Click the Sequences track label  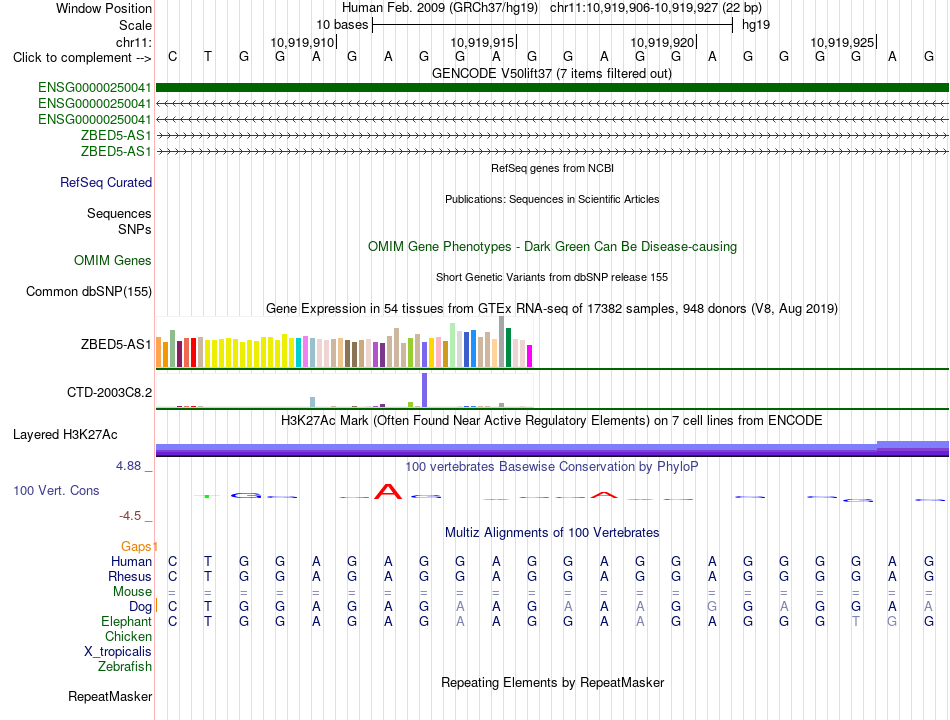[x=119, y=213]
